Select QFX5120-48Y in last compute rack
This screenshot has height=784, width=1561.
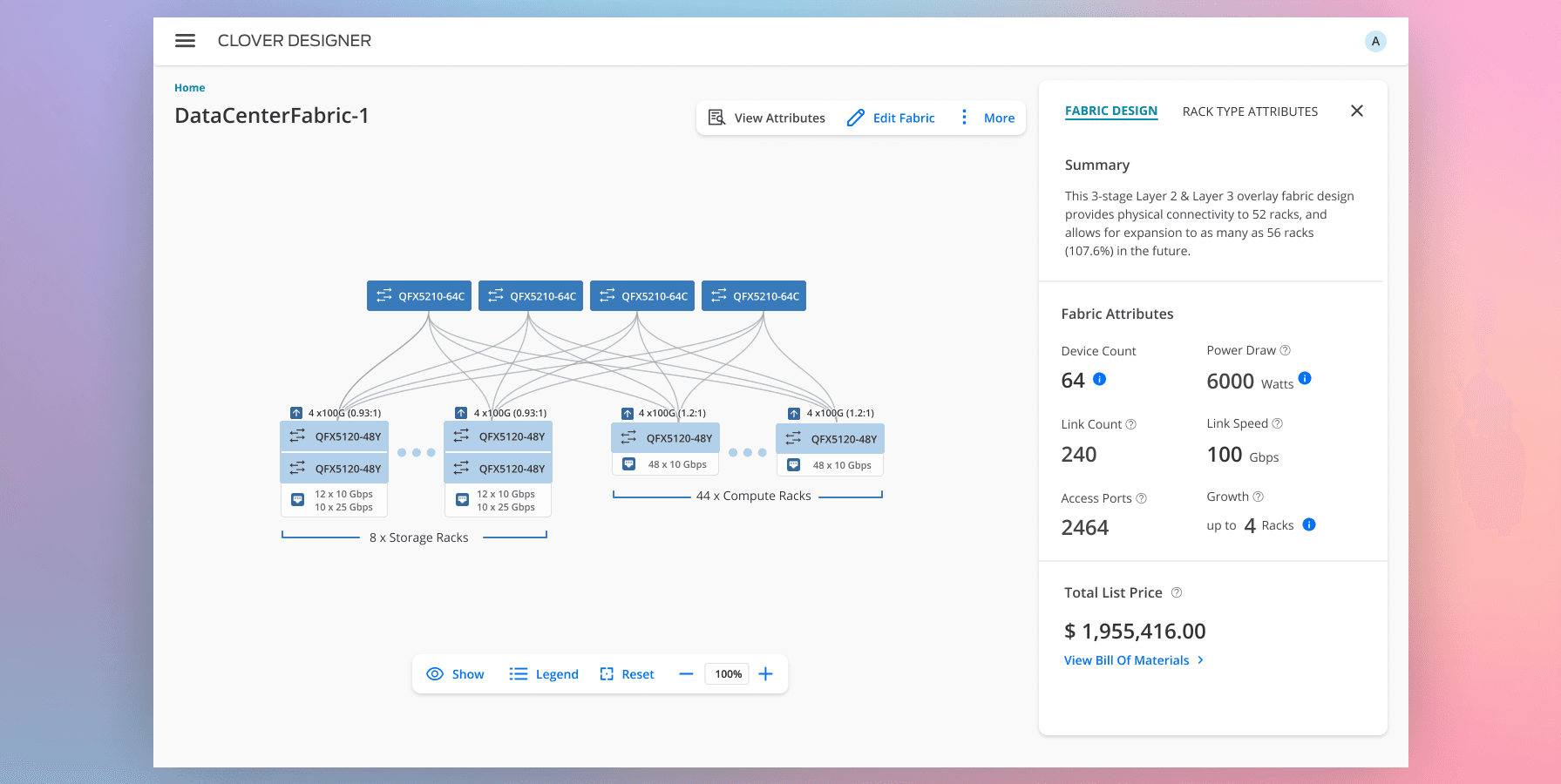coord(831,439)
